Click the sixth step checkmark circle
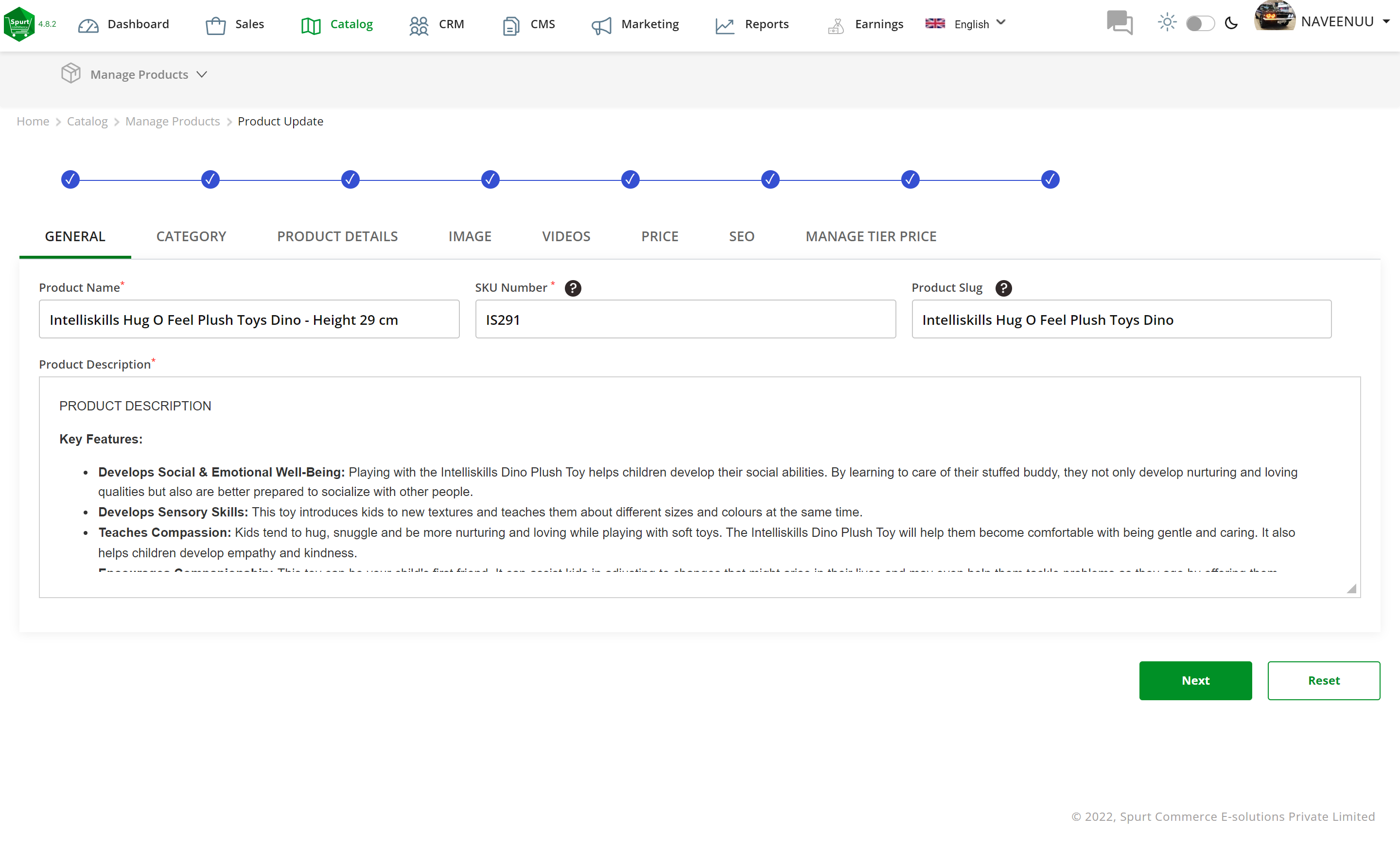The width and height of the screenshot is (1400, 850). pos(770,179)
